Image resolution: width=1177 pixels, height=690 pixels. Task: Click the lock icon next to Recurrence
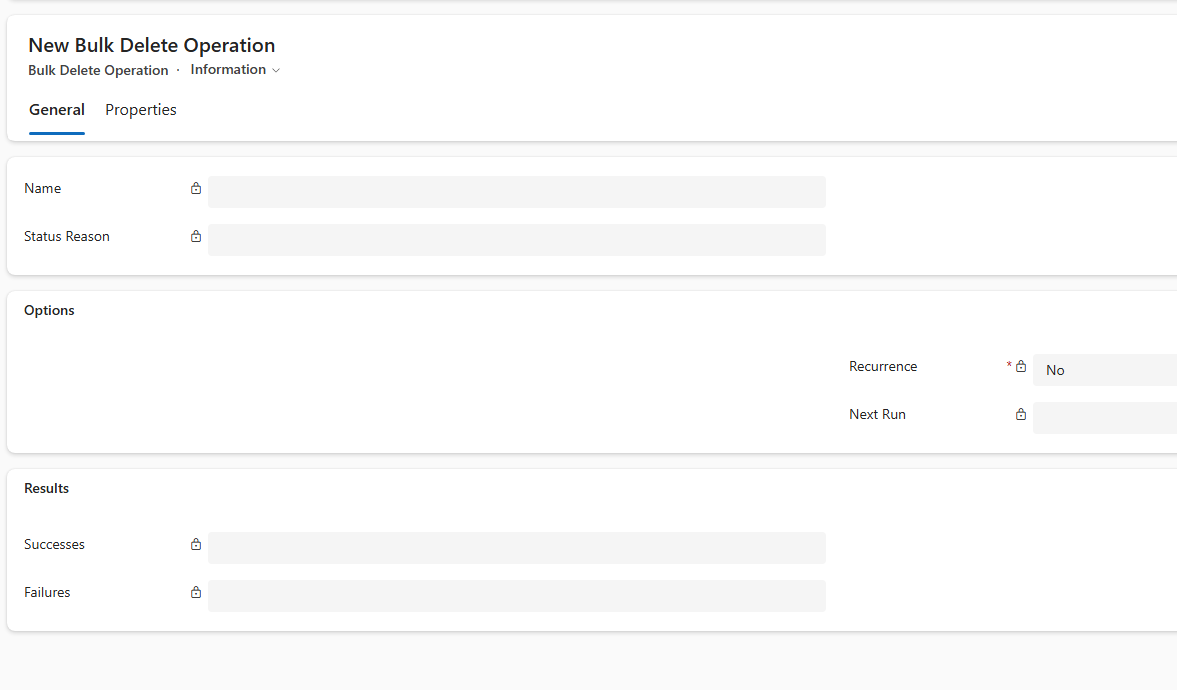[x=1021, y=367]
